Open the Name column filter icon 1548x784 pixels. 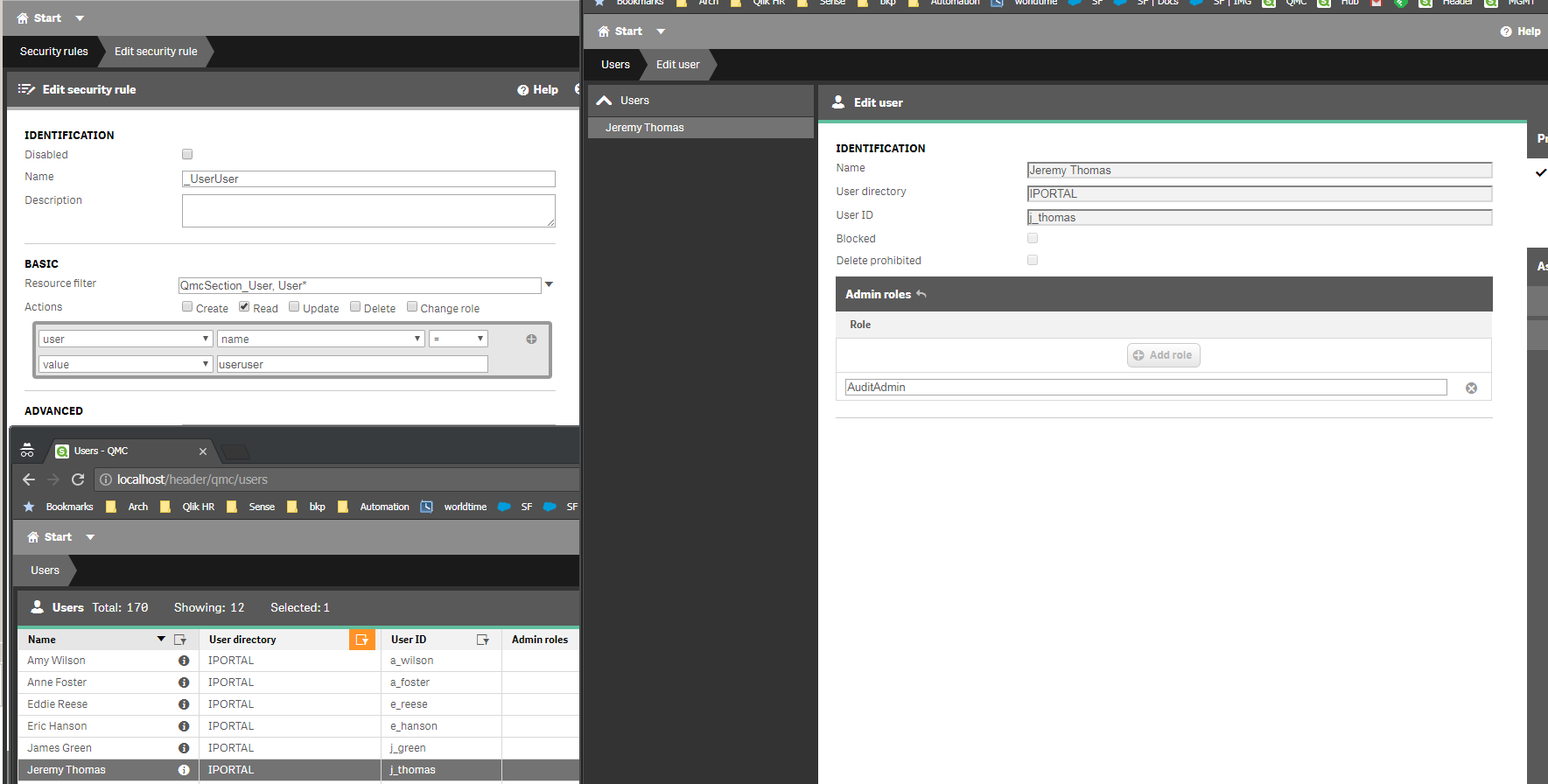(x=180, y=640)
